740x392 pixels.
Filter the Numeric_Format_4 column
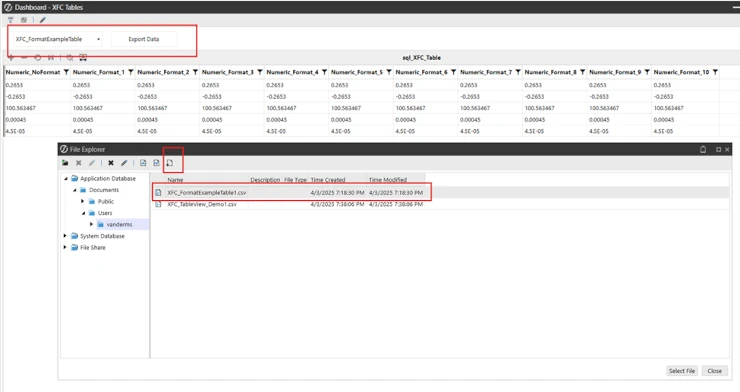click(x=324, y=72)
